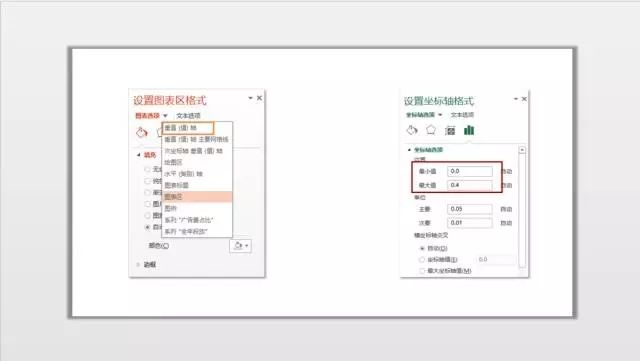The width and height of the screenshot is (640, 361).
Task: Choose 绘图区 from the element list
Action: [x=197, y=162]
